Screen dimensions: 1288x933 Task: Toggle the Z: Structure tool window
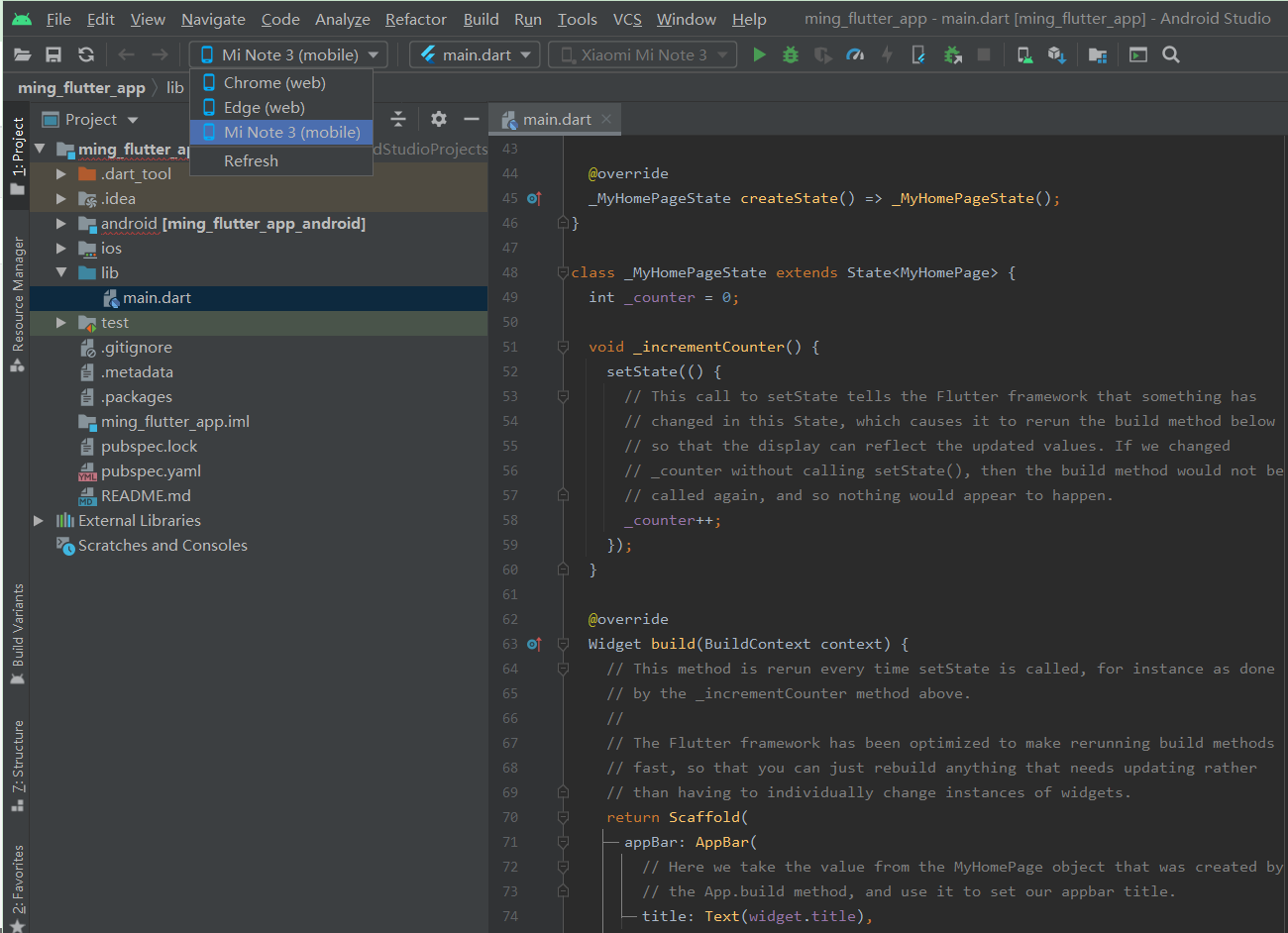click(x=17, y=766)
